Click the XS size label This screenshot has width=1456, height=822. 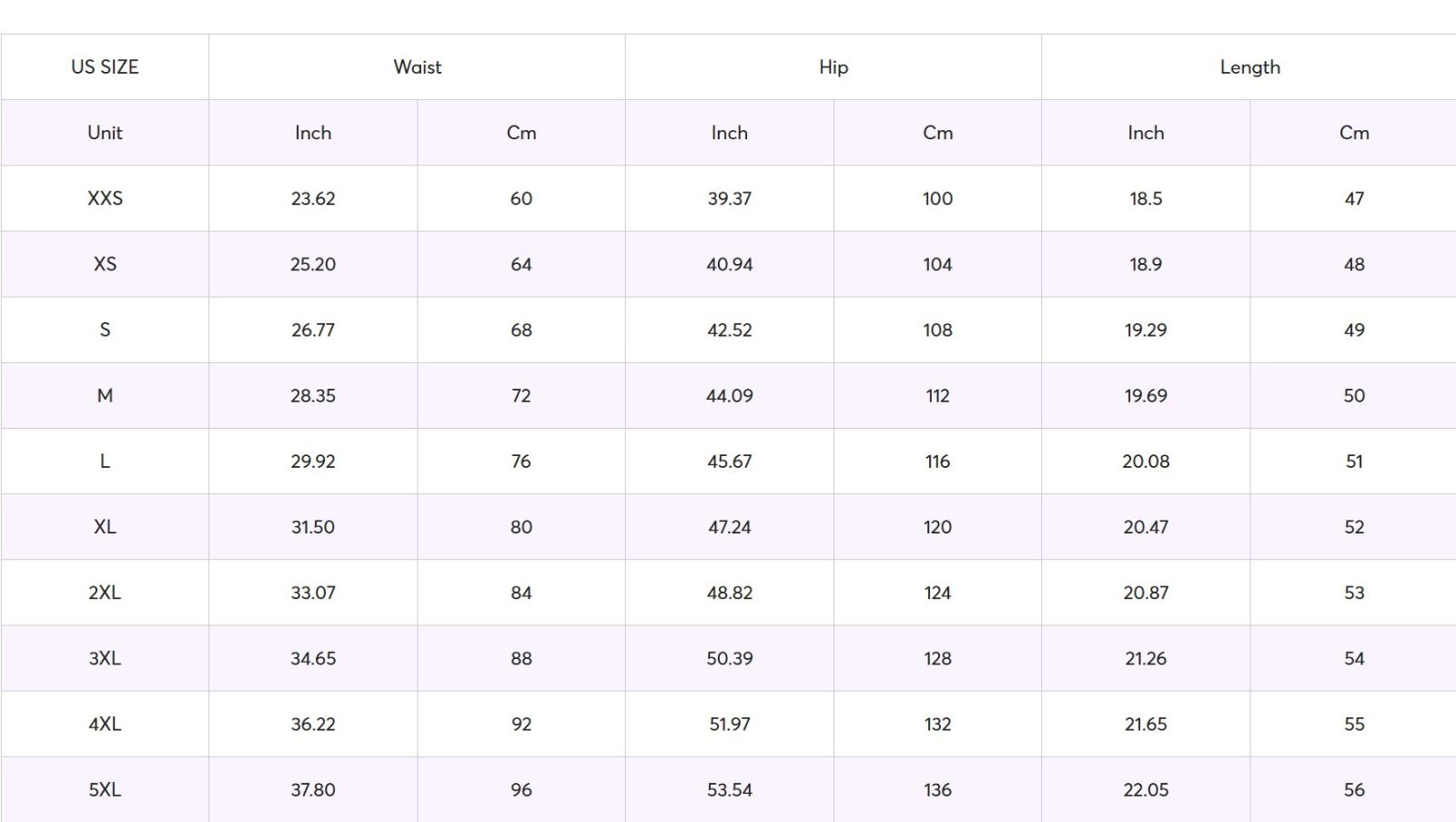pyautogui.click(x=105, y=264)
